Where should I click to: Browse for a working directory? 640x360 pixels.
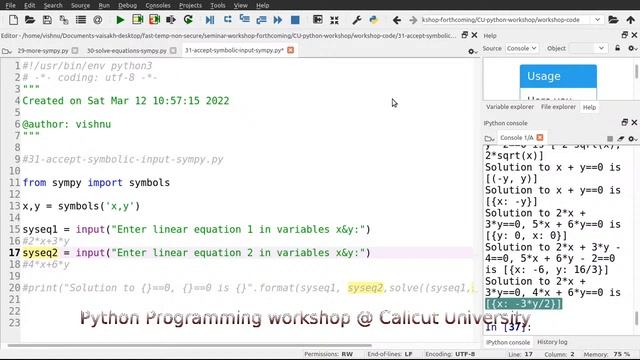(x=613, y=20)
